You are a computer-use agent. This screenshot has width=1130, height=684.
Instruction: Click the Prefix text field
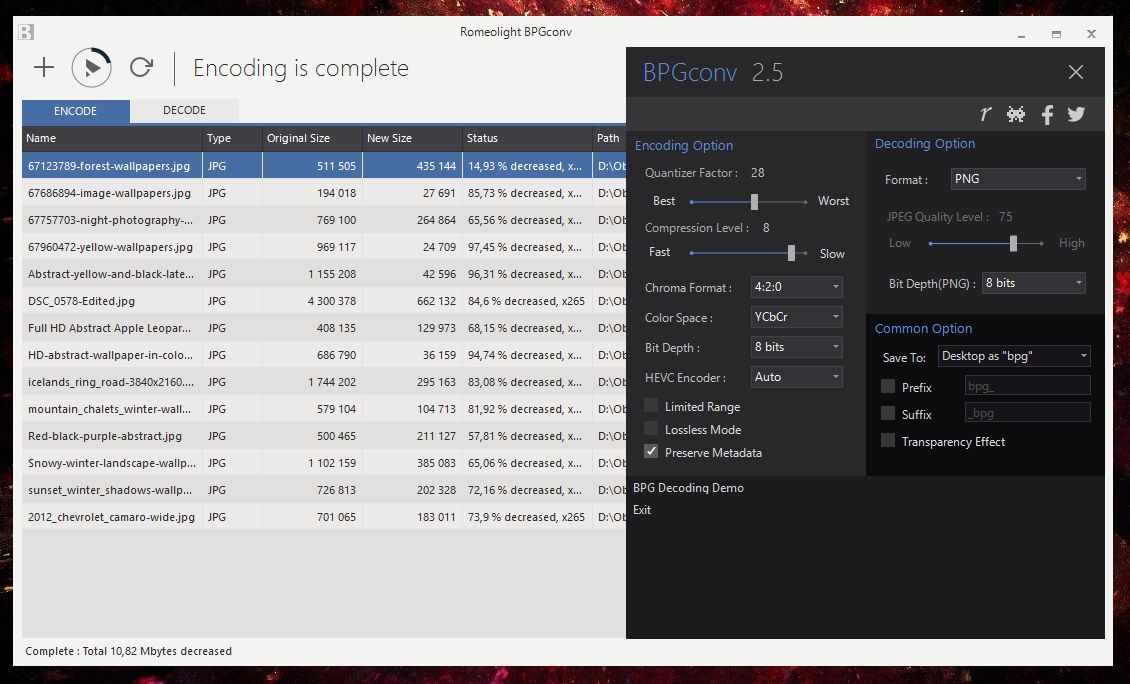[x=1028, y=386]
